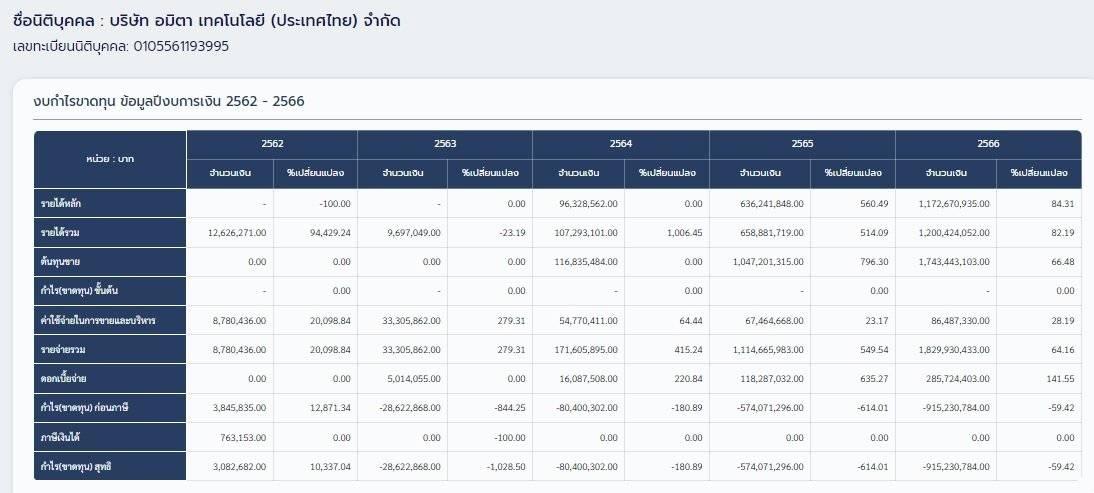Select the value 1,047,201,315.00
This screenshot has width=1094, height=493.
768,262
